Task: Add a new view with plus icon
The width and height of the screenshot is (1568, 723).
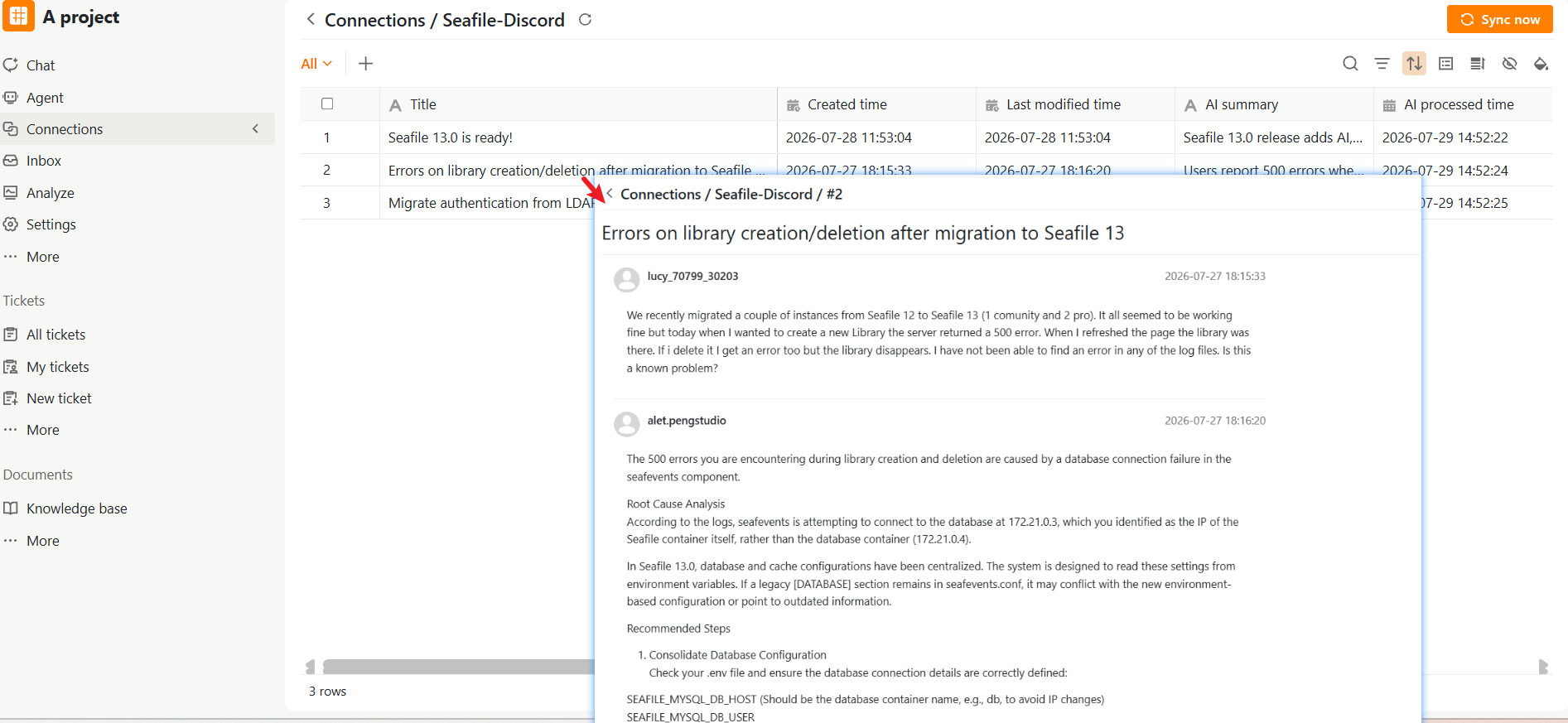Action: click(365, 64)
